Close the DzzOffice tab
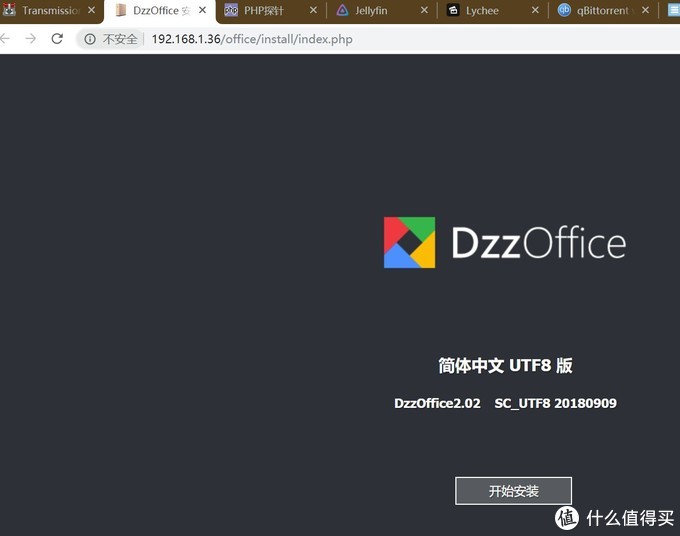 (x=203, y=10)
